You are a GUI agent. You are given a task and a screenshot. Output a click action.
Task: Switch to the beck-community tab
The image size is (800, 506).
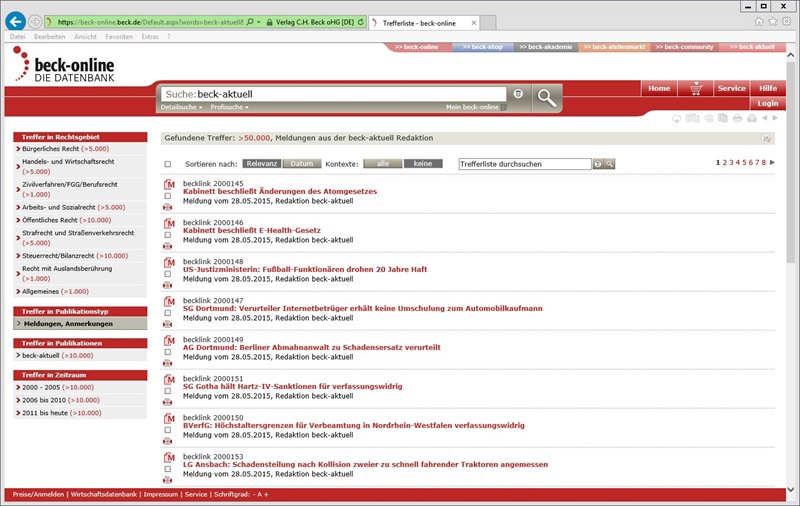[x=684, y=47]
